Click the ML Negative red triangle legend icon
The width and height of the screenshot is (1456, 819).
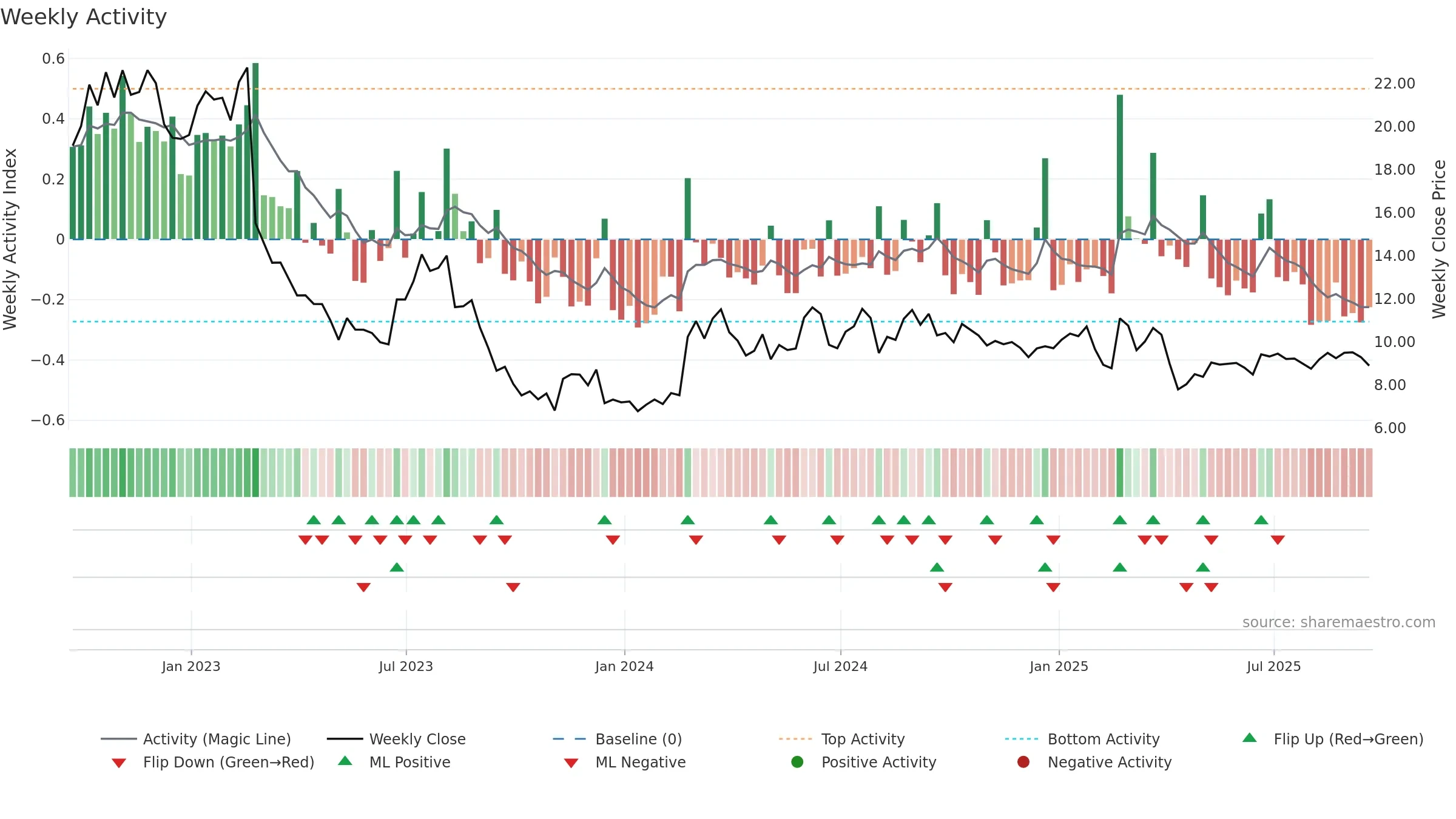(x=571, y=763)
